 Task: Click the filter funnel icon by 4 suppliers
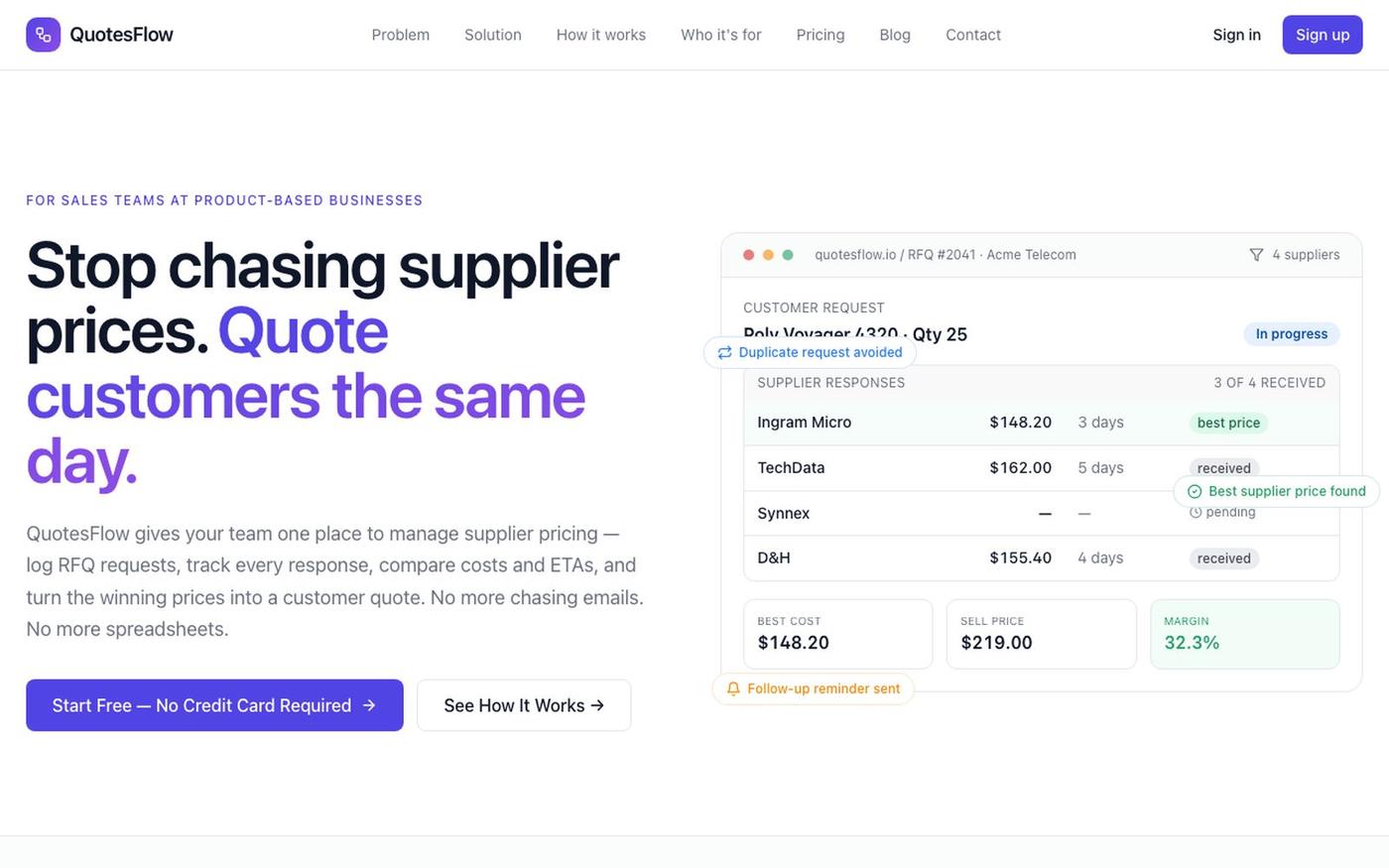pos(1256,255)
